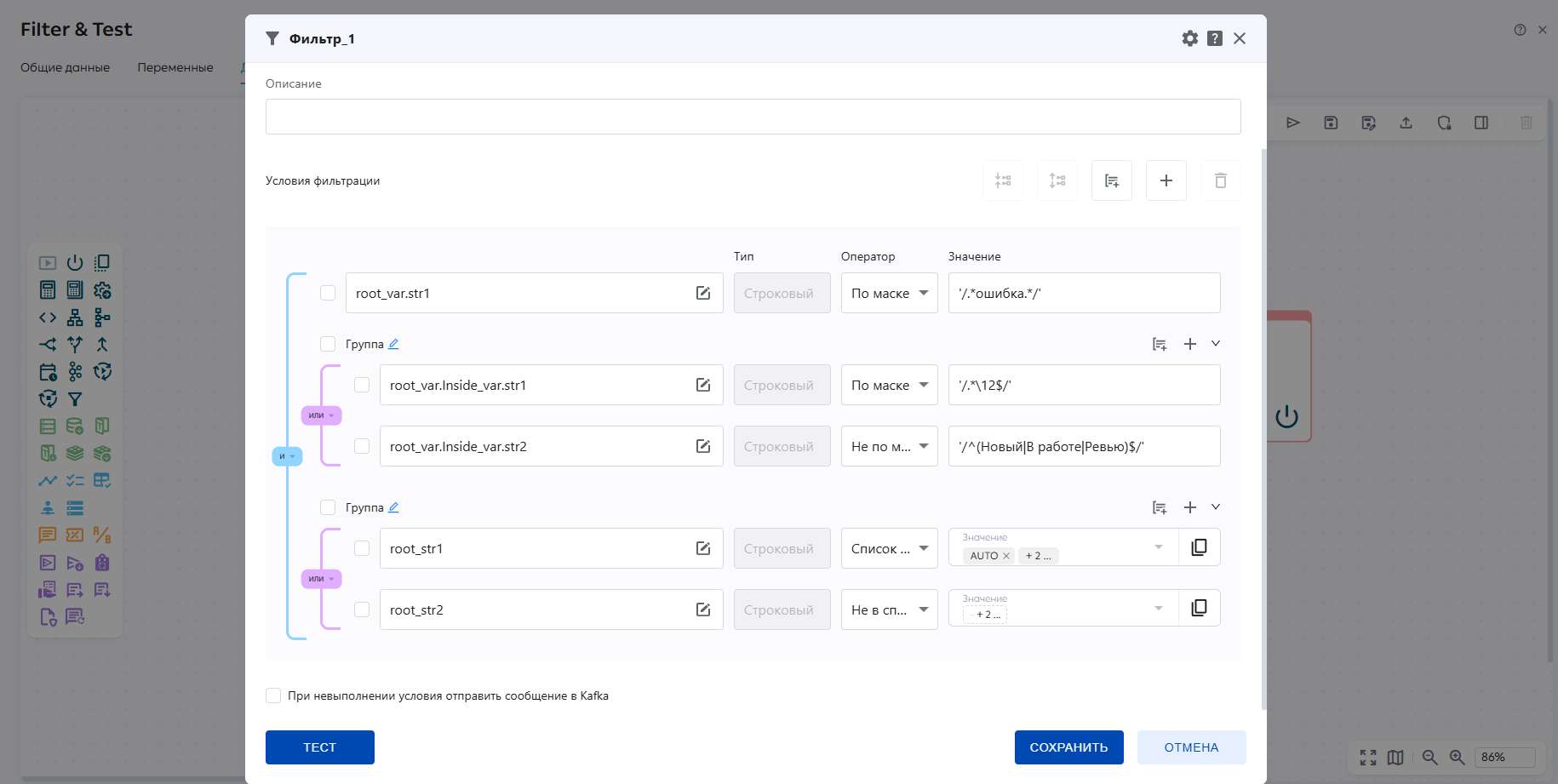Switch to Общие данные tab
This screenshot has height=784, width=1558.
pos(66,67)
